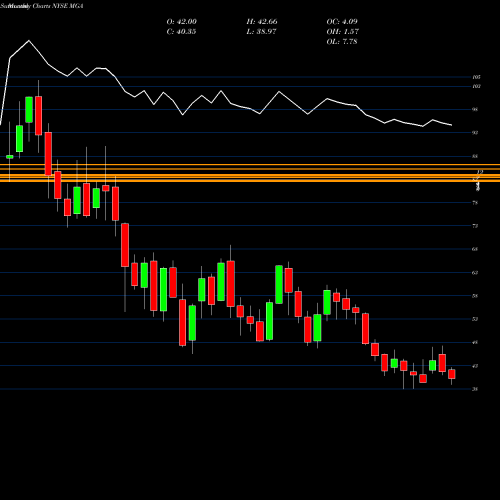The height and width of the screenshot is (500, 500).
Task: Click the last red candlestick on the right
Action: (452, 374)
